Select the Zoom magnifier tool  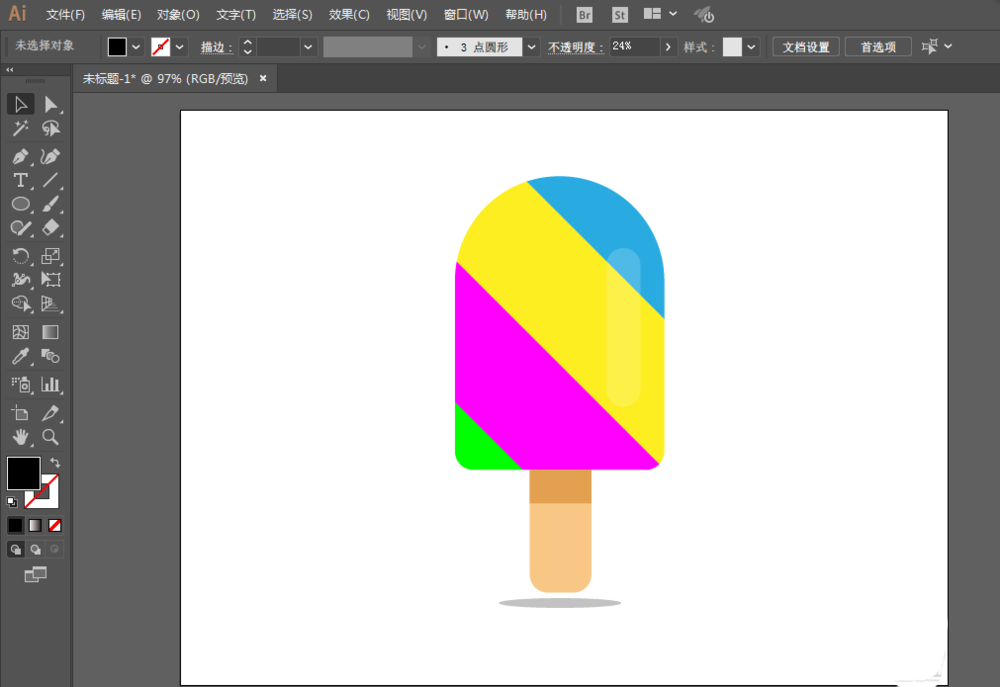[x=50, y=437]
